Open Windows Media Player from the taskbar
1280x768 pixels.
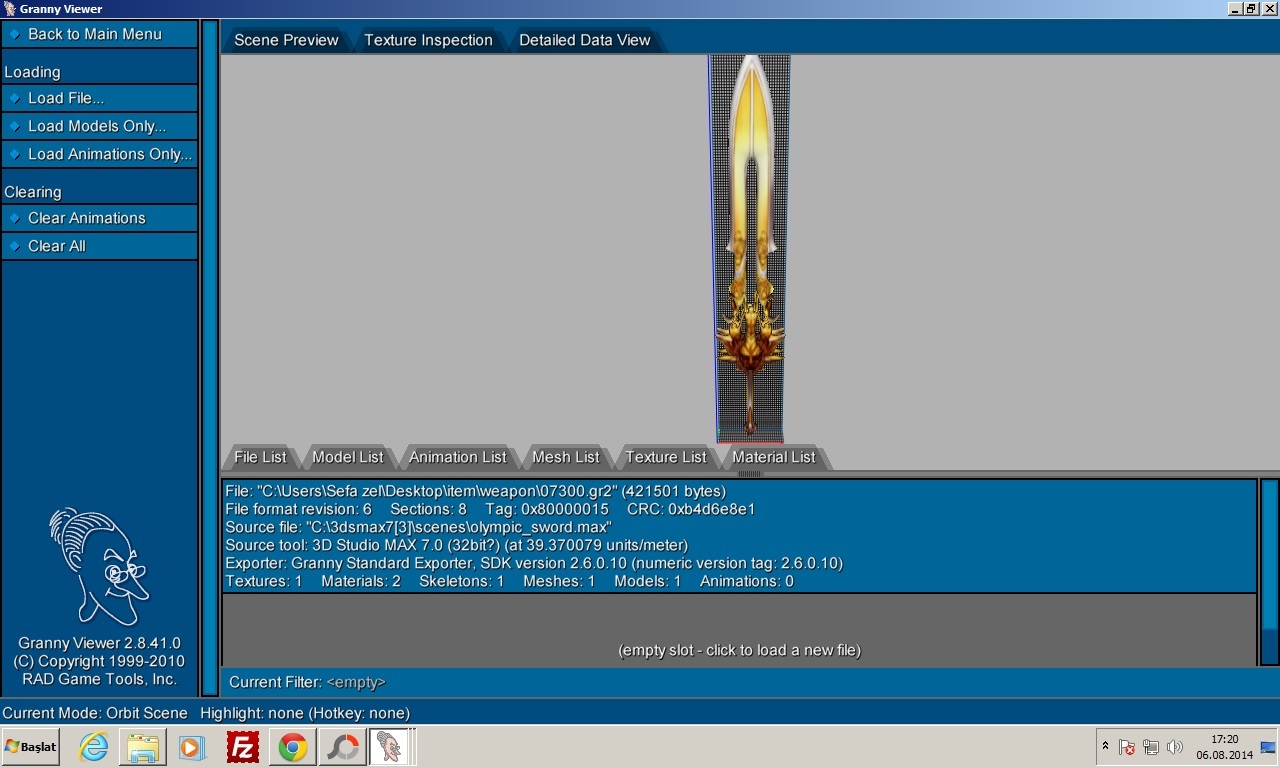click(192, 747)
